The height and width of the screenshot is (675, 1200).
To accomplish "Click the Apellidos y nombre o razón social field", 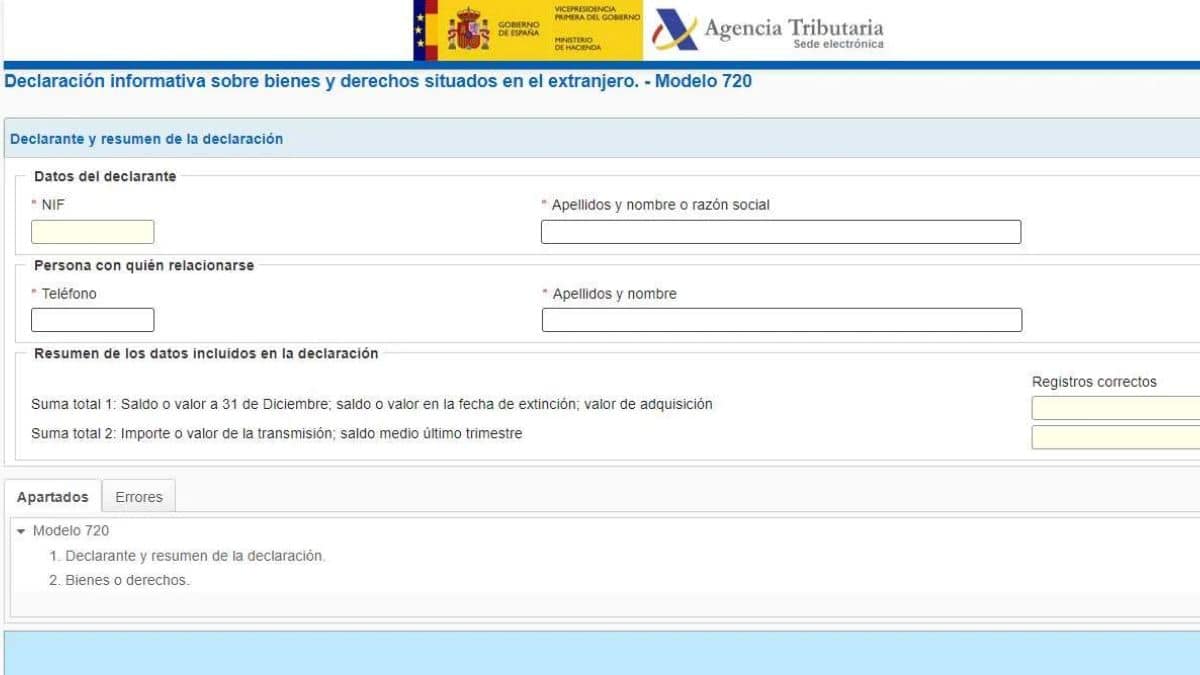I will [780, 231].
